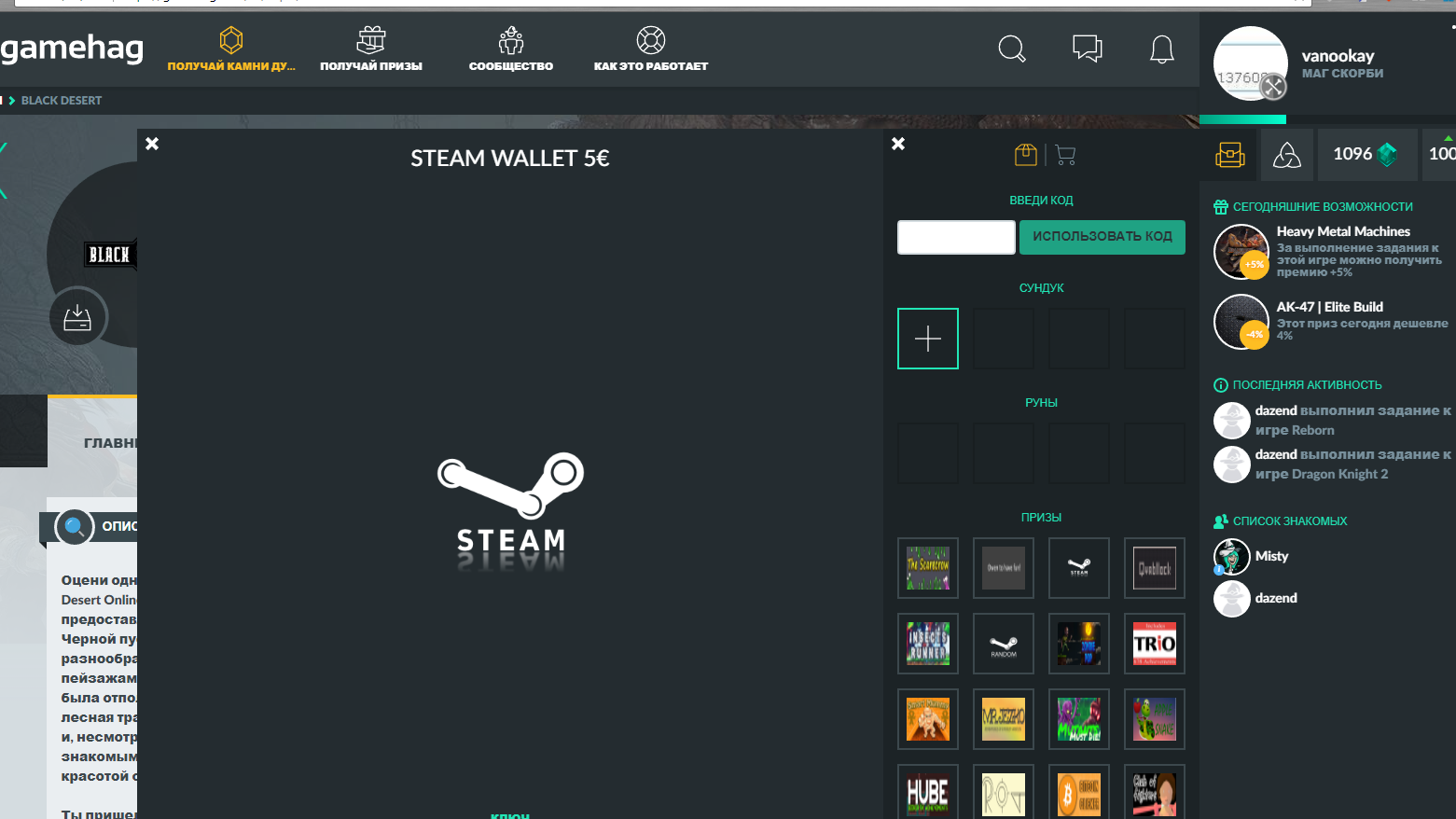This screenshot has width=1456, height=819.
Task: Open the notifications bell
Action: tap(1162, 49)
